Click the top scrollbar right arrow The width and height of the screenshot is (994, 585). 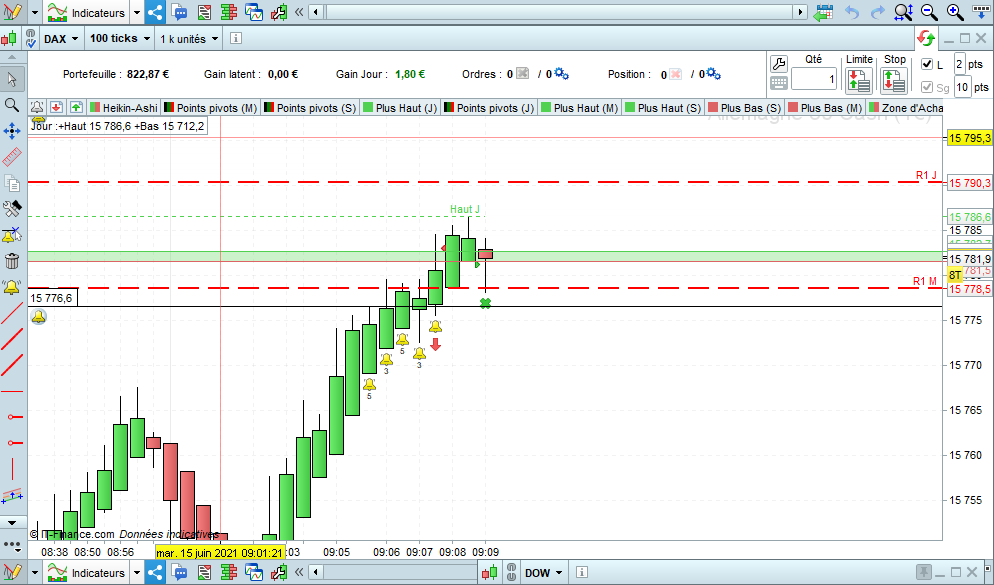click(801, 12)
